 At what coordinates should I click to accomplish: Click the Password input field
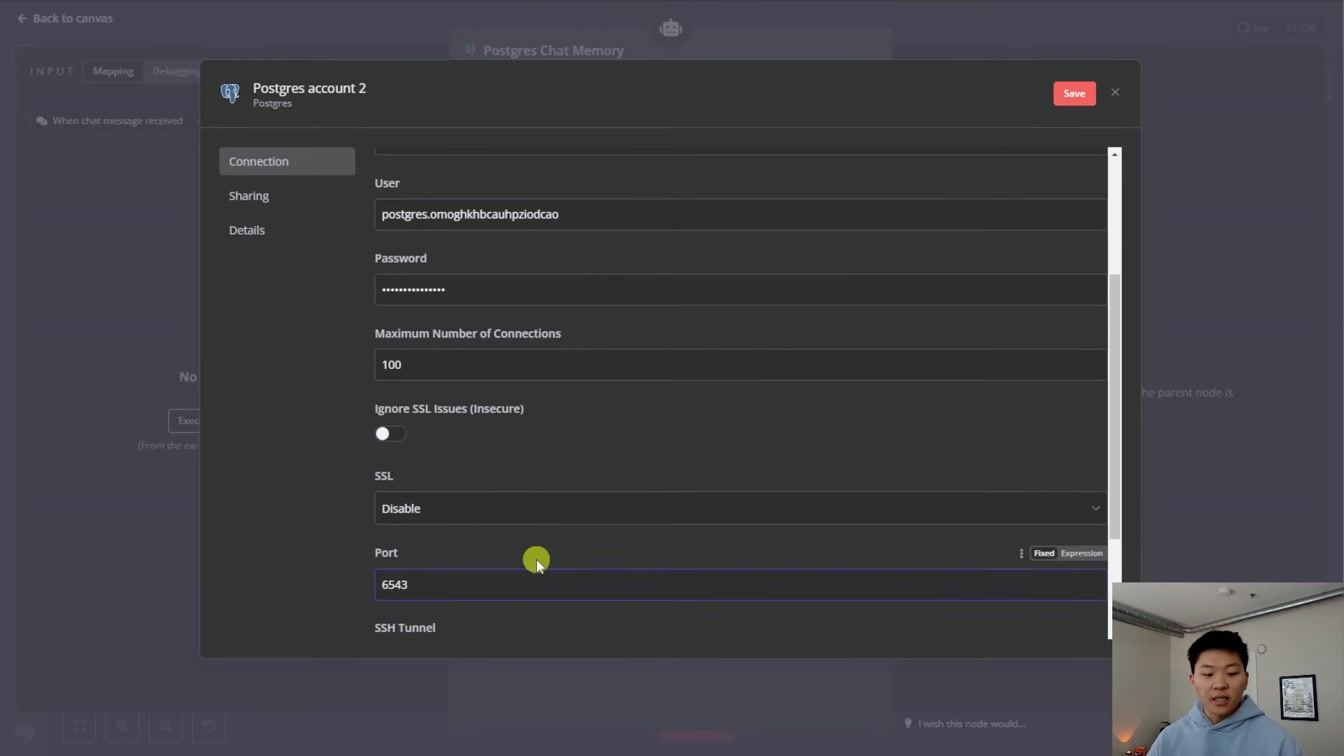740,289
